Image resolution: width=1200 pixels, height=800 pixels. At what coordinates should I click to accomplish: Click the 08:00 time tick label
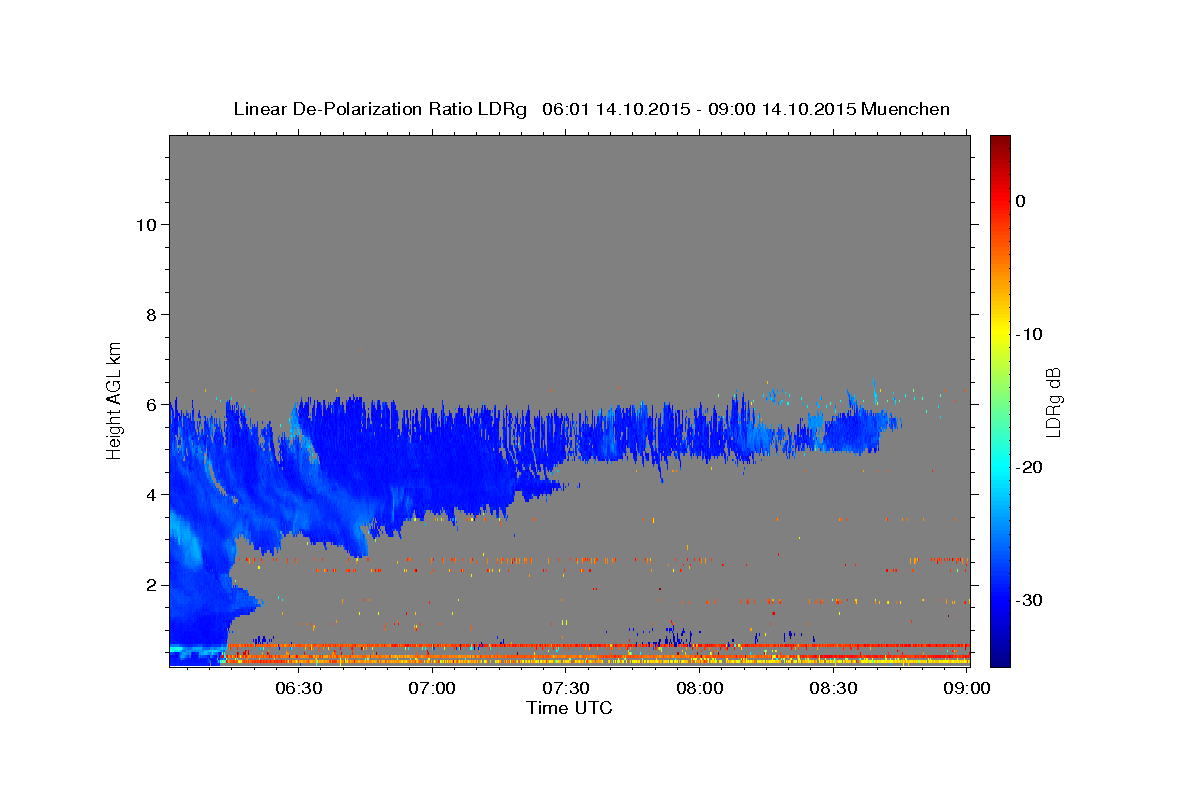pos(699,689)
